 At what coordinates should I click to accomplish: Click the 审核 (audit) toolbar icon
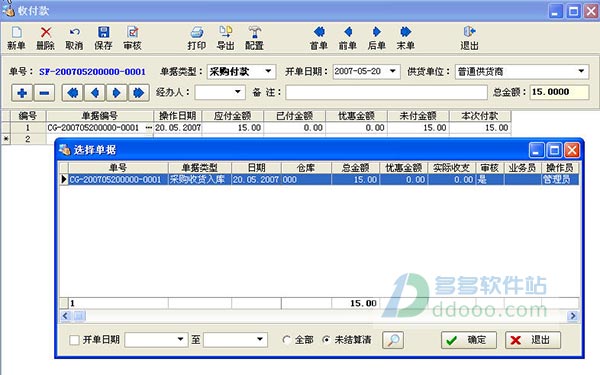[132, 38]
